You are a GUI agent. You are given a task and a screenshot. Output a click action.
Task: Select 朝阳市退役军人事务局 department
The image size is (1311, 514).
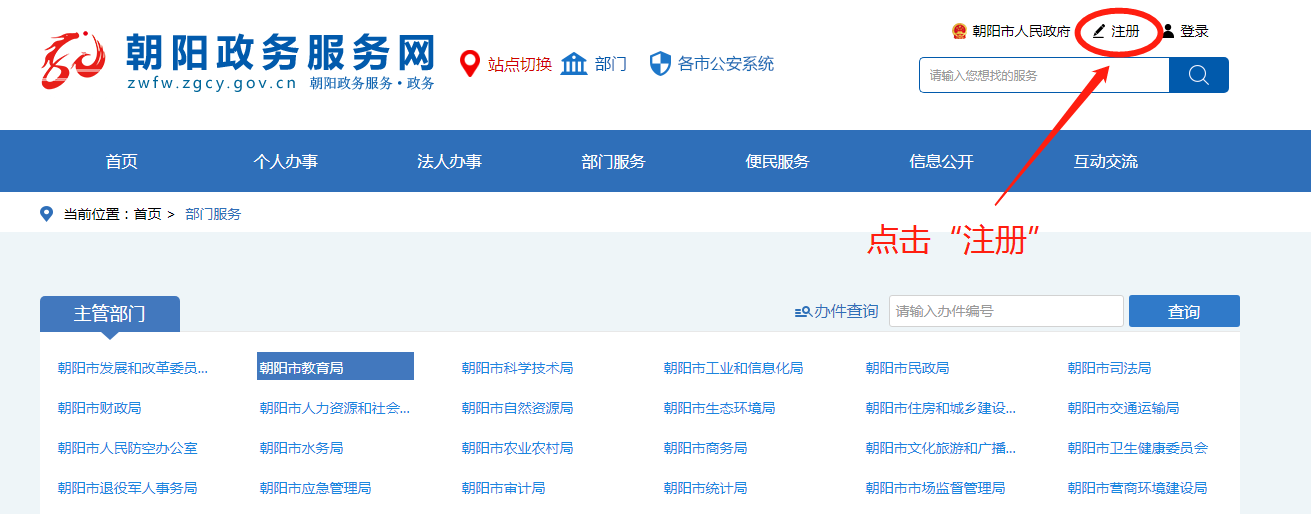(127, 488)
